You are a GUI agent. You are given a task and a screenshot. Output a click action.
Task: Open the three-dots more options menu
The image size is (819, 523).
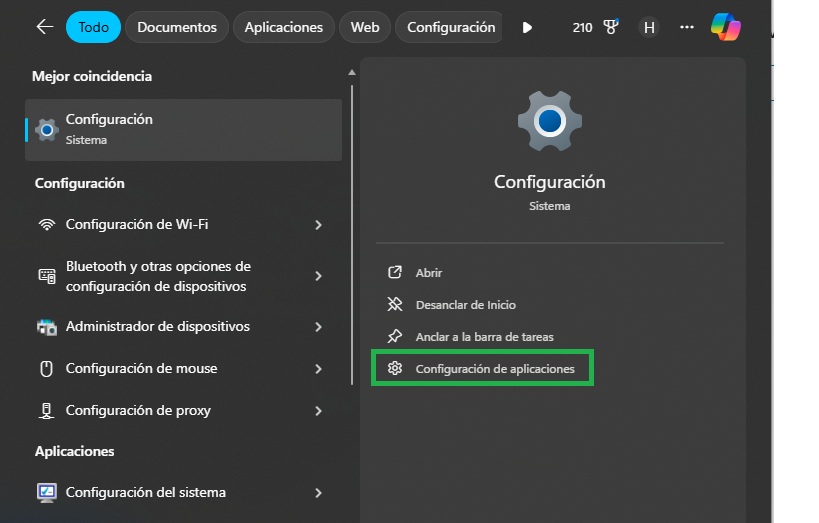pos(687,27)
